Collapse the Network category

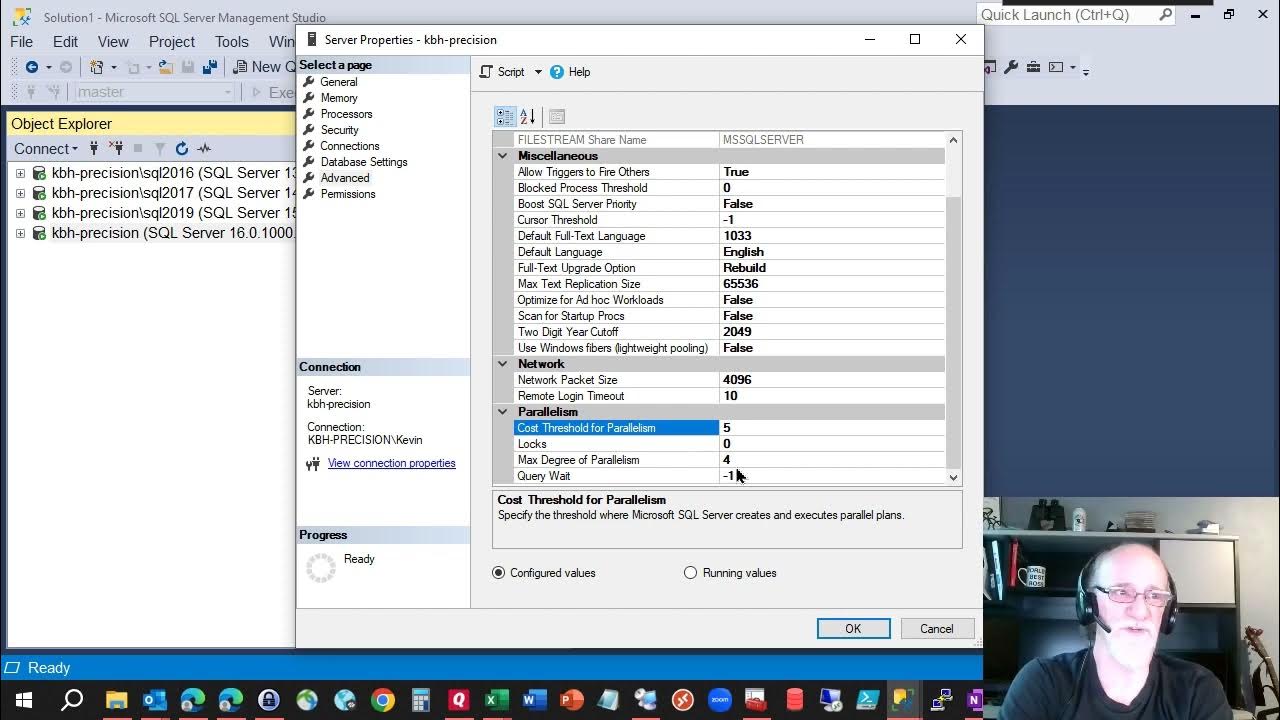click(x=503, y=364)
